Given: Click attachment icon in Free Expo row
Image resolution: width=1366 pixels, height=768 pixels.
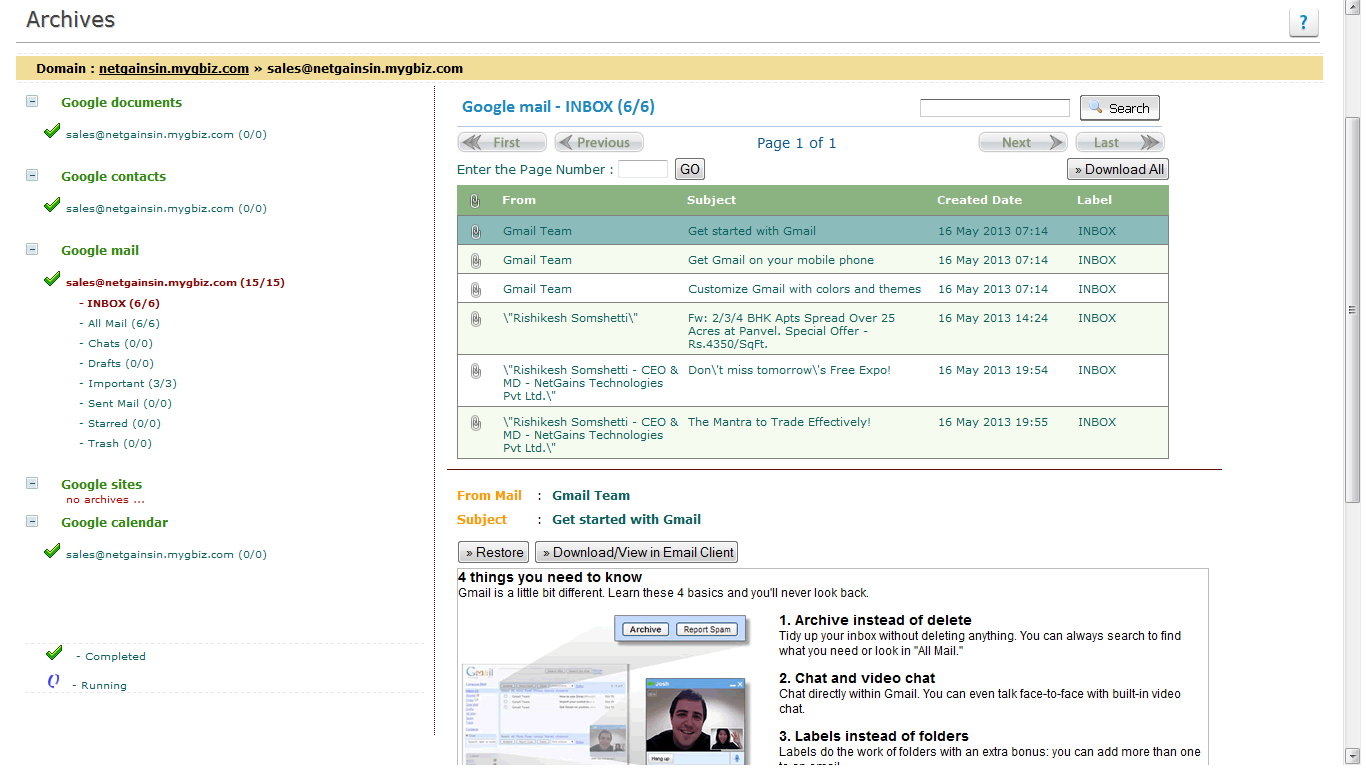Looking at the screenshot, I should click(475, 370).
